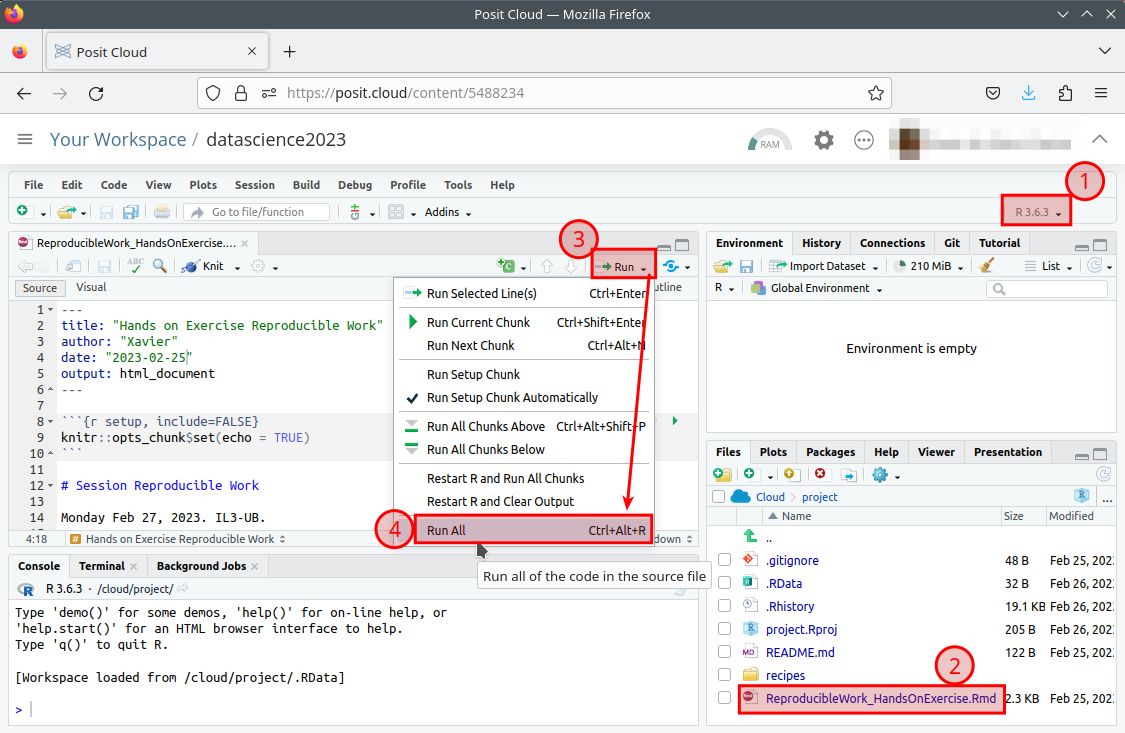Image resolution: width=1125 pixels, height=733 pixels.
Task: Switch to the Packages tab
Action: point(830,452)
